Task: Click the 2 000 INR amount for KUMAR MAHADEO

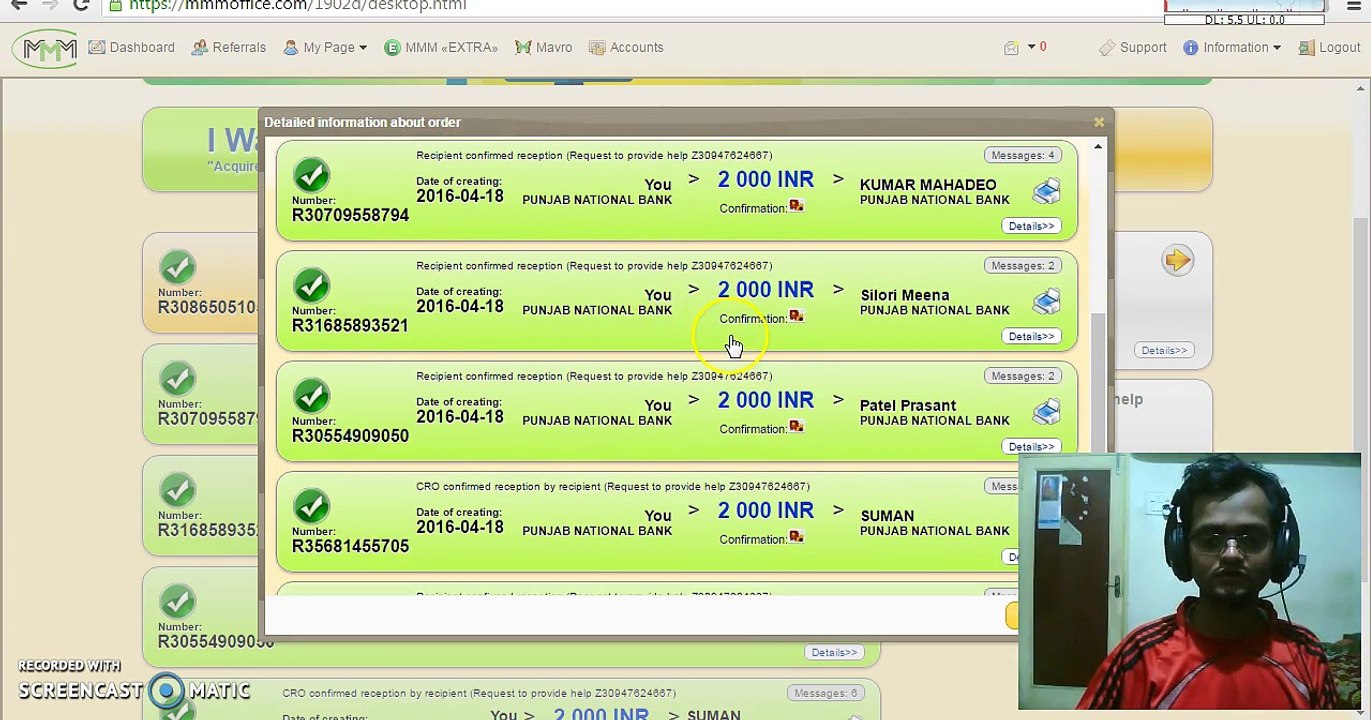Action: click(x=766, y=180)
